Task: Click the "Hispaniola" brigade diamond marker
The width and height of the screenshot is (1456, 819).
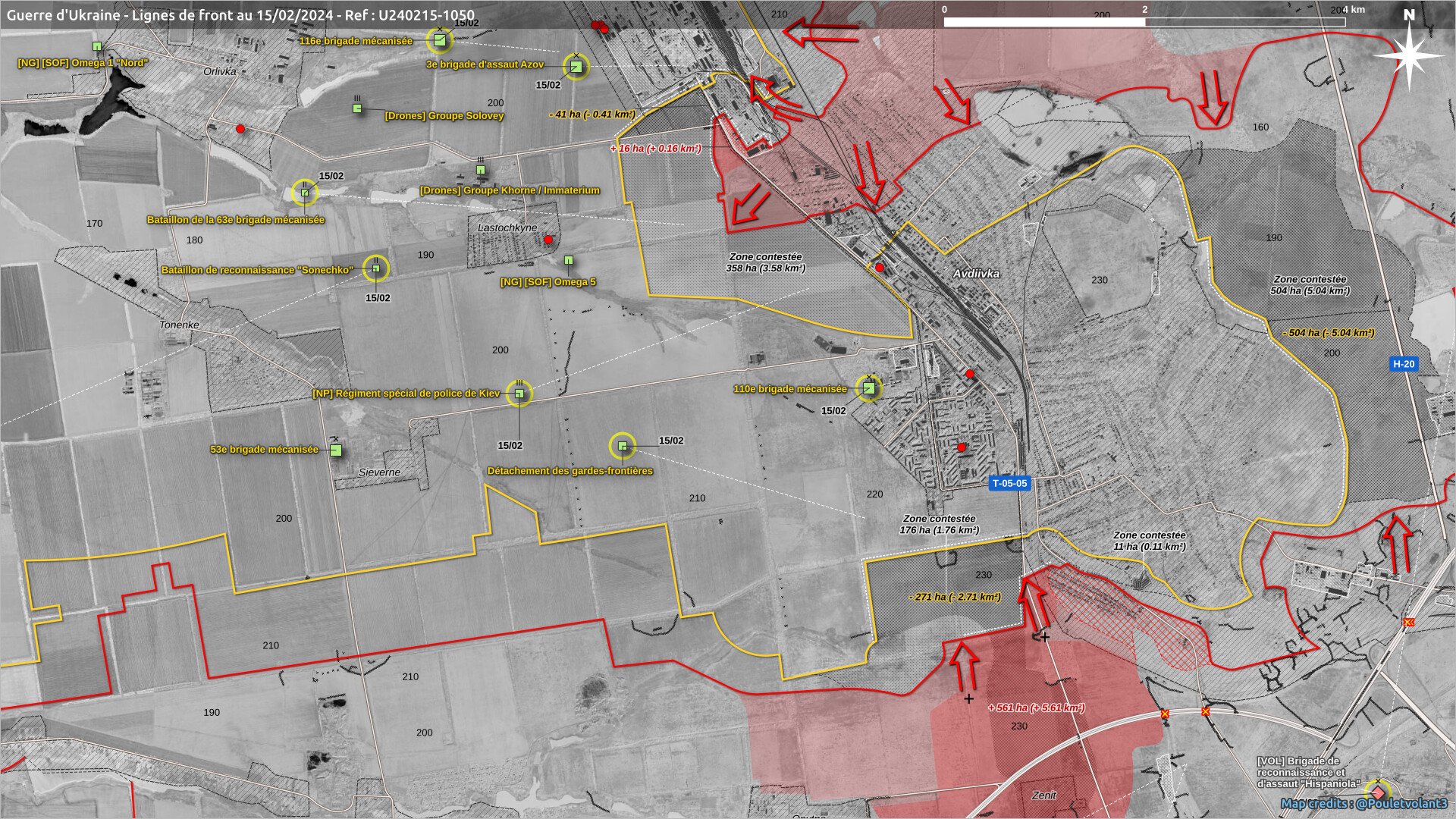Action: pos(1378,792)
